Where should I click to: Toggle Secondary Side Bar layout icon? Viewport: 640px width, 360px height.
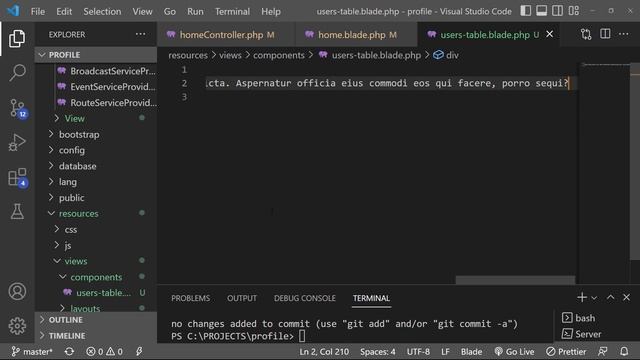pos(558,11)
